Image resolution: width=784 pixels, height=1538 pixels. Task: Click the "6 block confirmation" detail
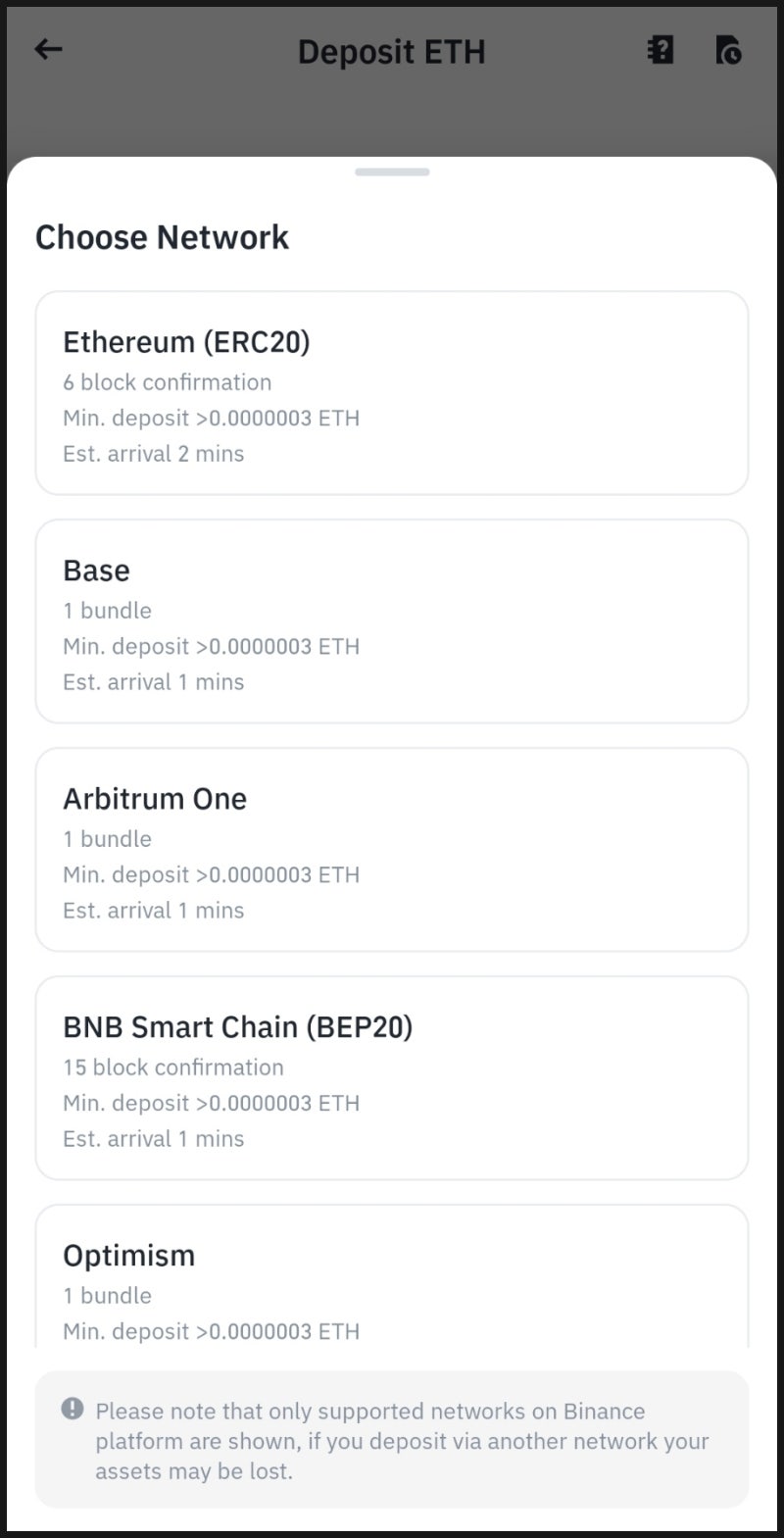pos(168,382)
